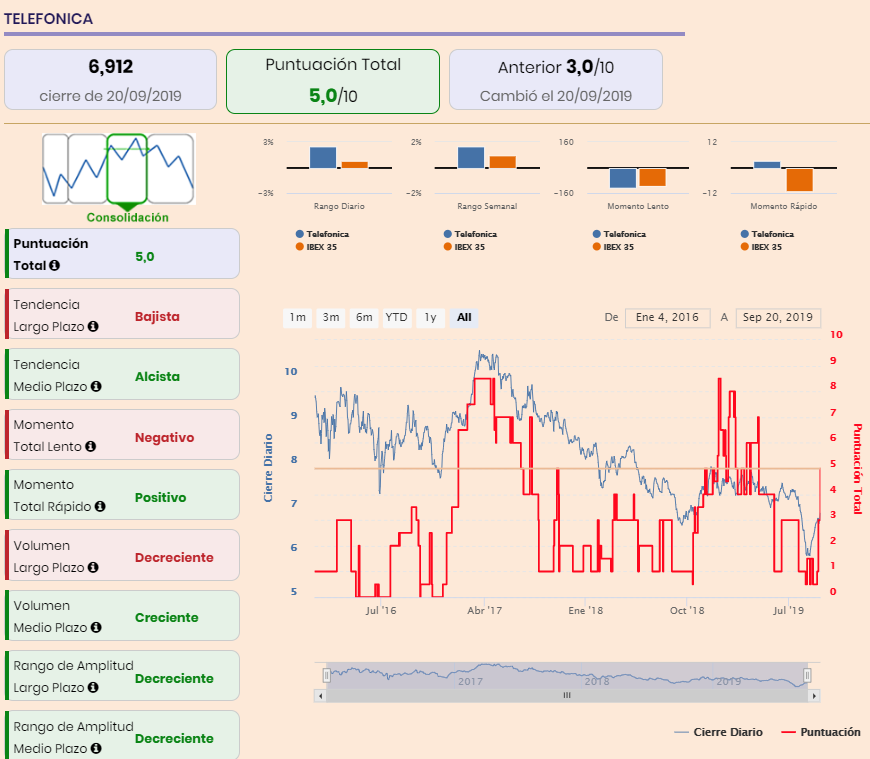Click the 'Rango Diario' chart label
The height and width of the screenshot is (759, 870).
tap(339, 206)
